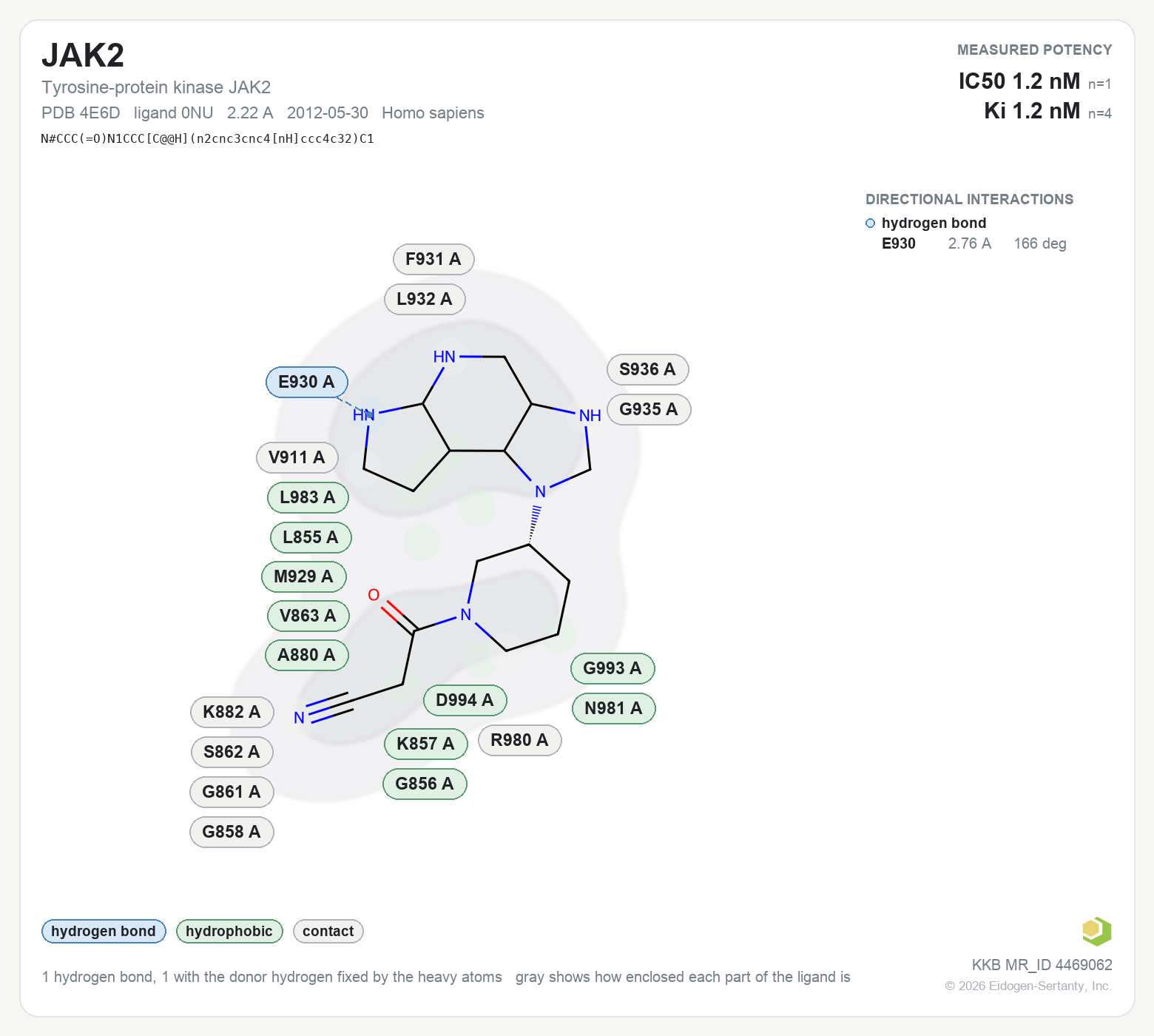This screenshot has width=1154, height=1036.
Task: Click the hydrogen bond legend pill
Action: [x=104, y=931]
